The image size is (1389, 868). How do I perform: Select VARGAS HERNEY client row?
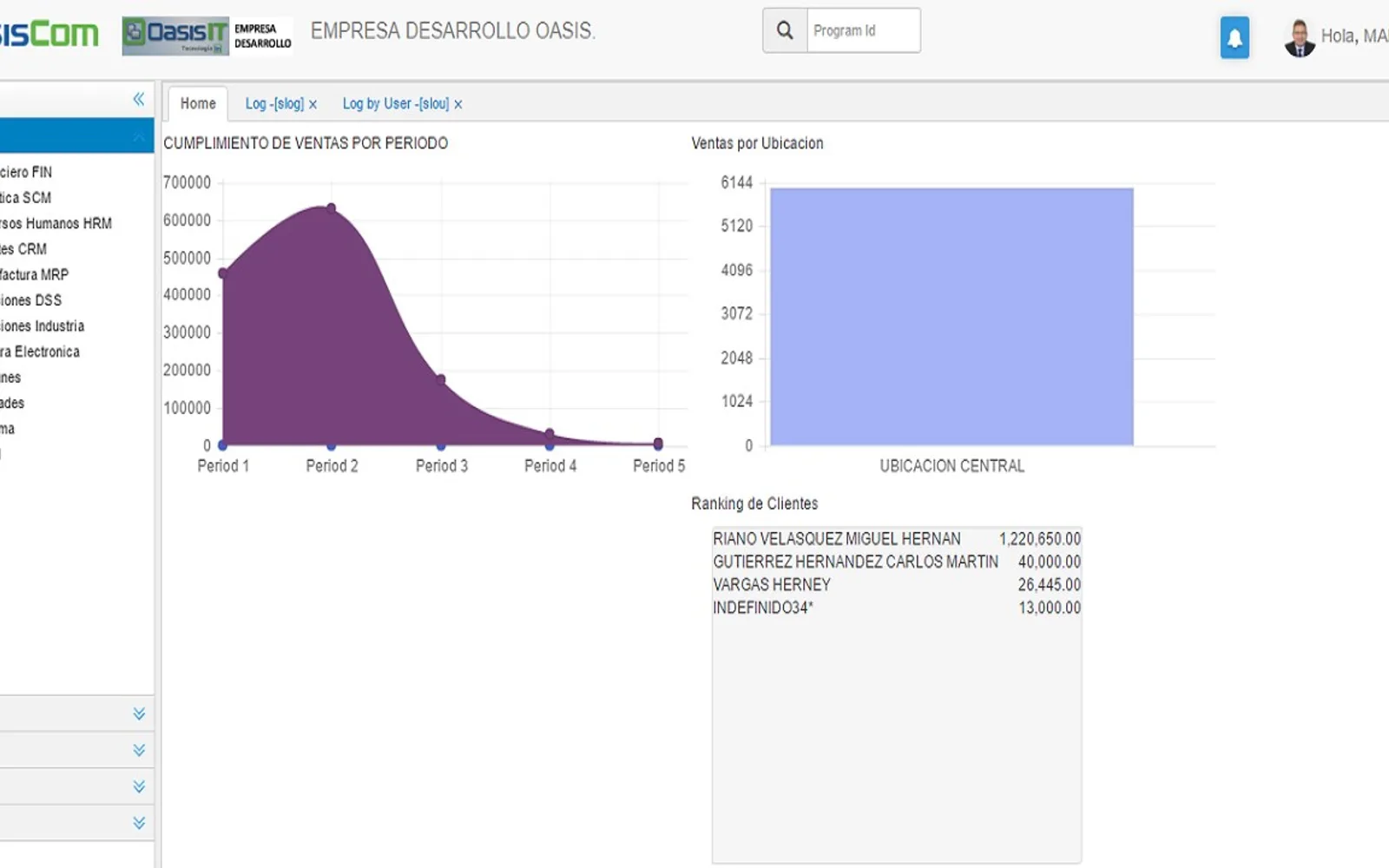click(x=897, y=585)
